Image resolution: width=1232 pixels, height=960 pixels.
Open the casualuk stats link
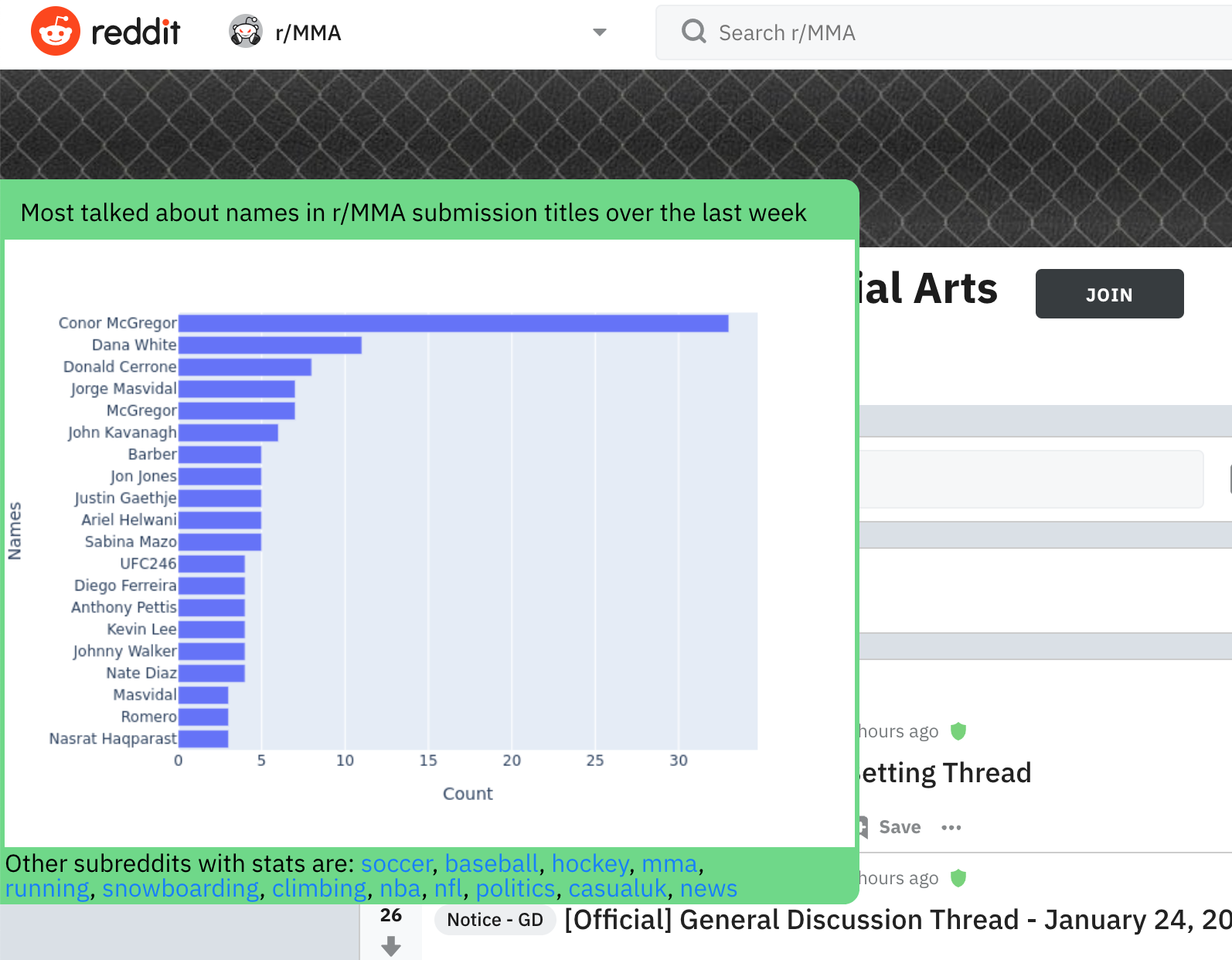tap(618, 889)
